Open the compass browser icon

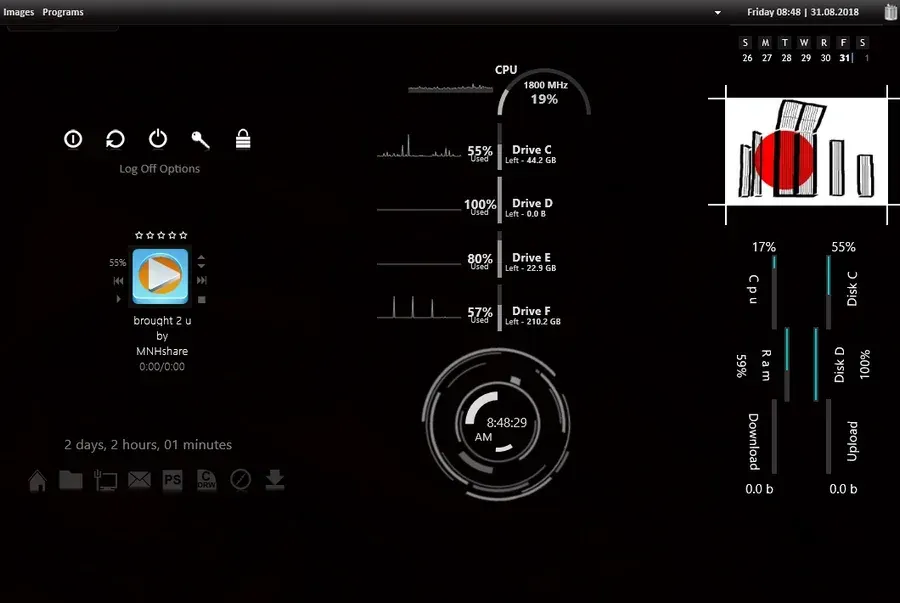coord(240,480)
